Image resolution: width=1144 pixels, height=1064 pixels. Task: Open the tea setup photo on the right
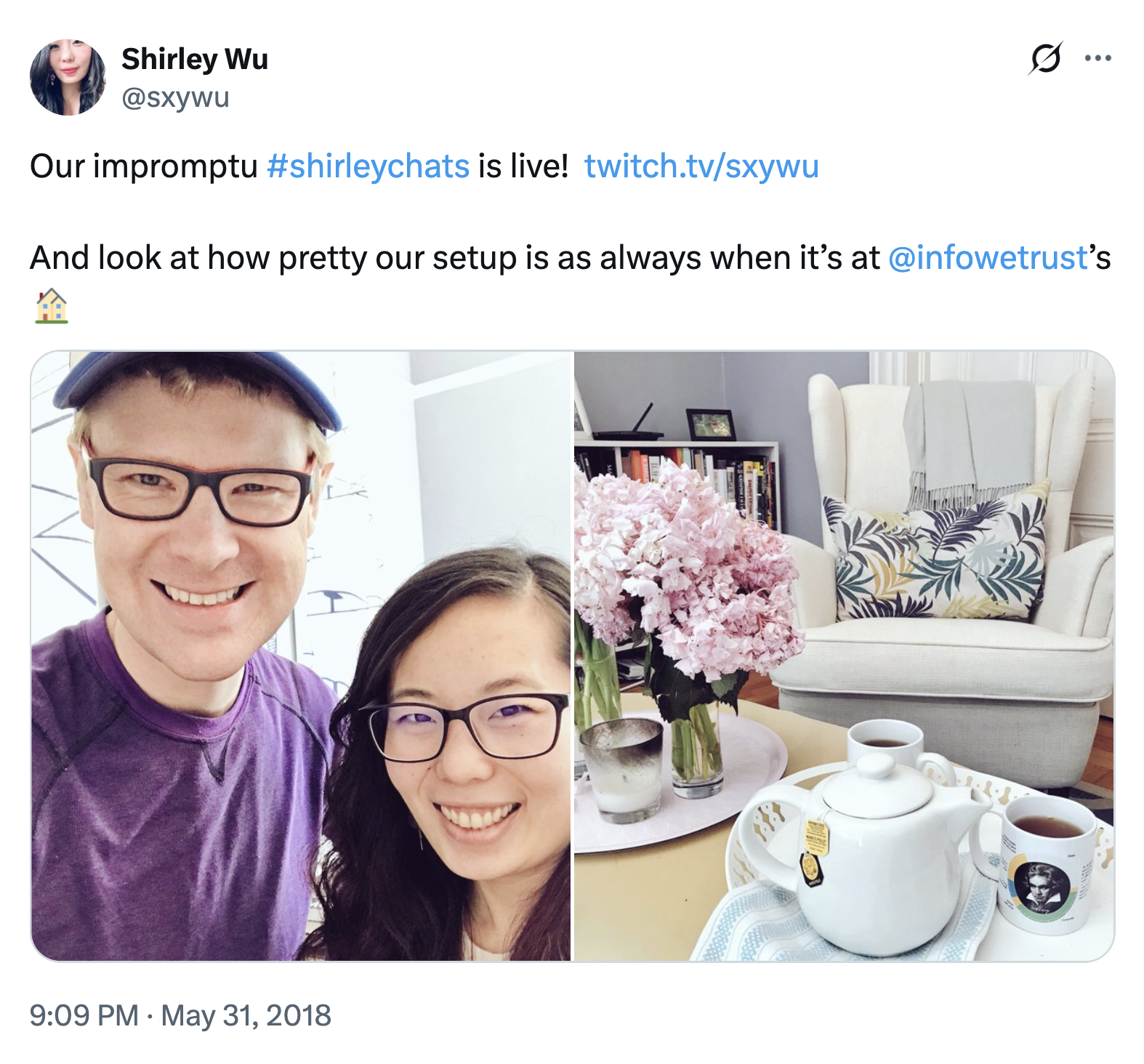[x=844, y=656]
